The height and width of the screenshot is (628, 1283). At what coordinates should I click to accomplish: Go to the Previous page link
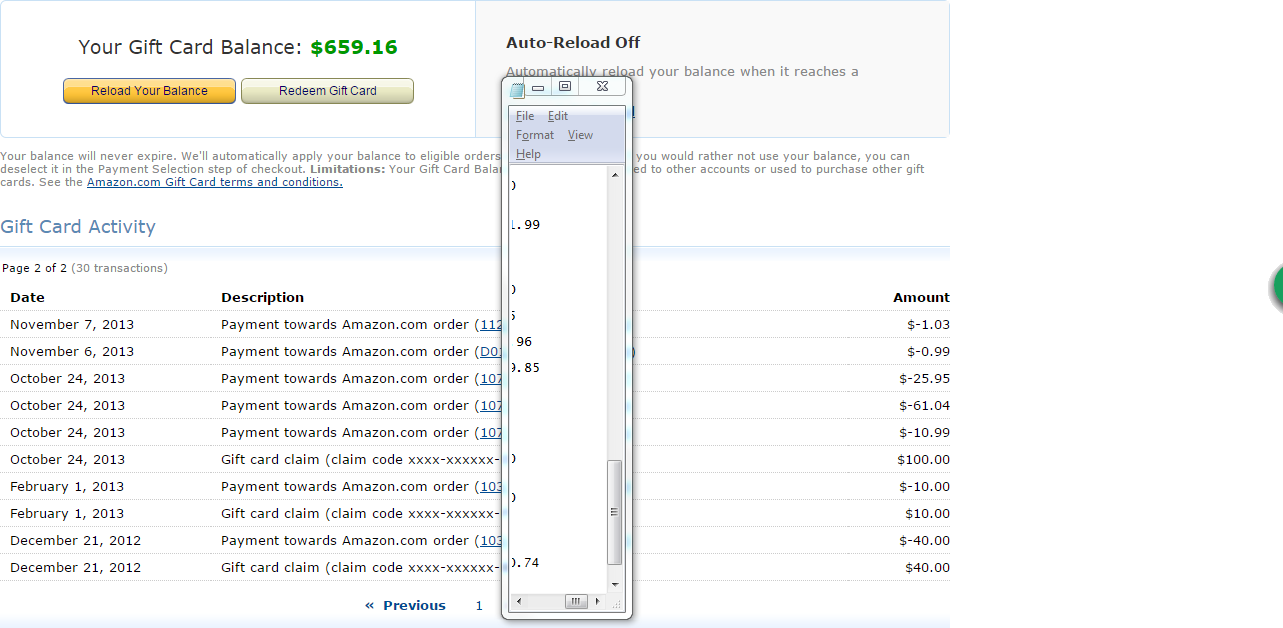[405, 605]
